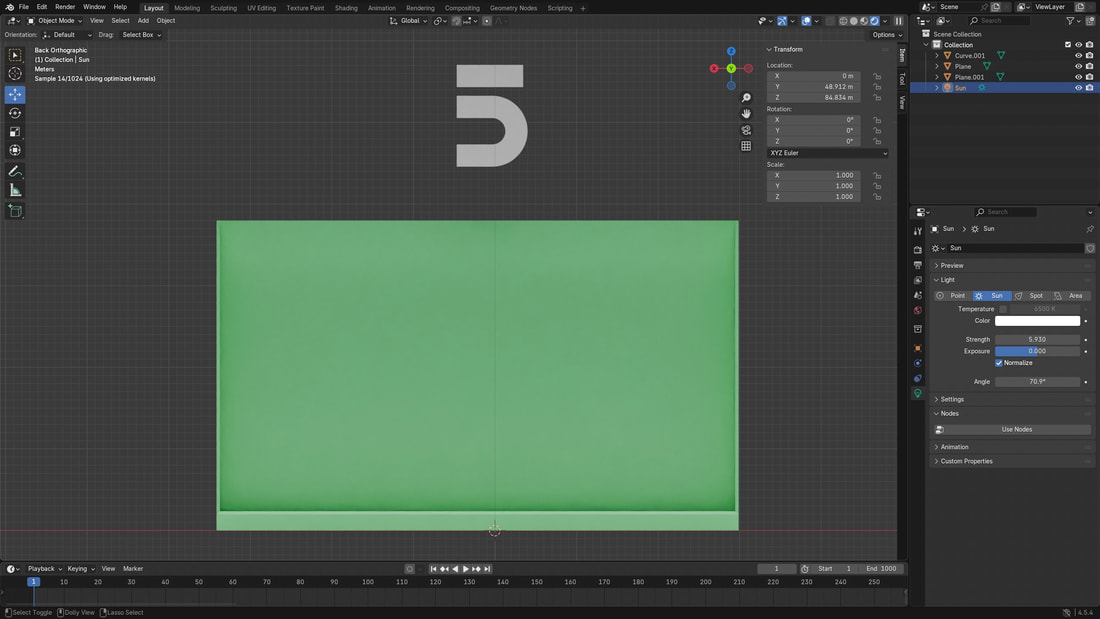Open the XYZ Euler rotation mode dropdown
This screenshot has width=1100, height=619.
(x=827, y=153)
